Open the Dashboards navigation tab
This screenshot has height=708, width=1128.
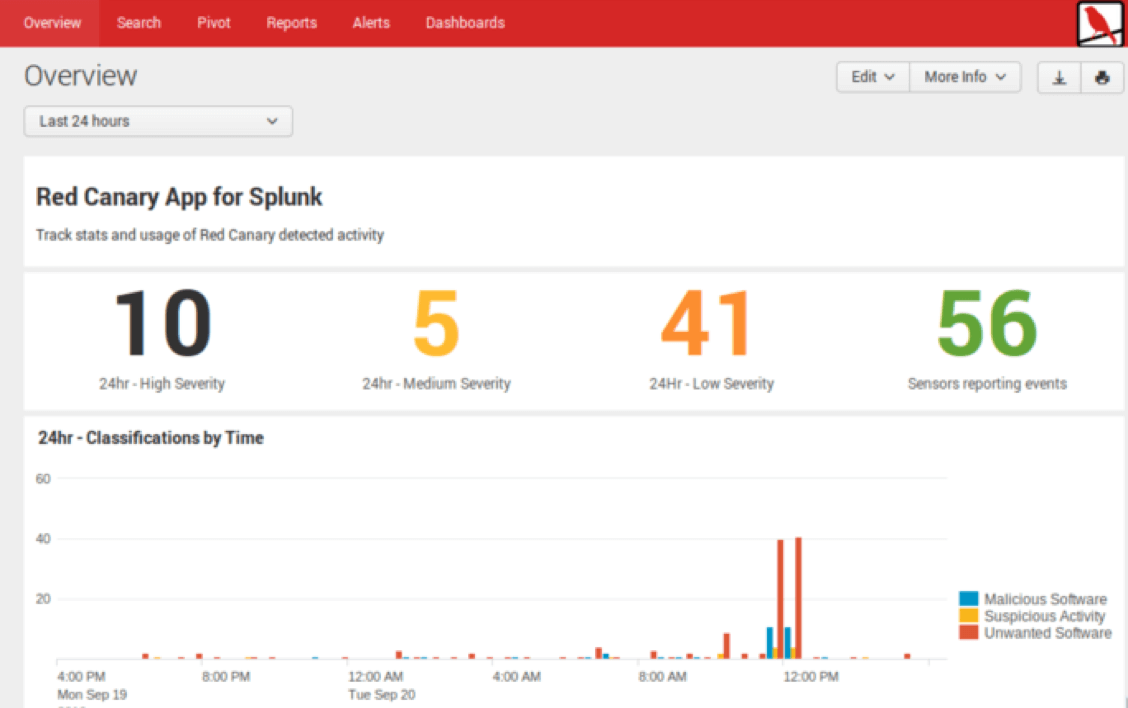click(465, 23)
